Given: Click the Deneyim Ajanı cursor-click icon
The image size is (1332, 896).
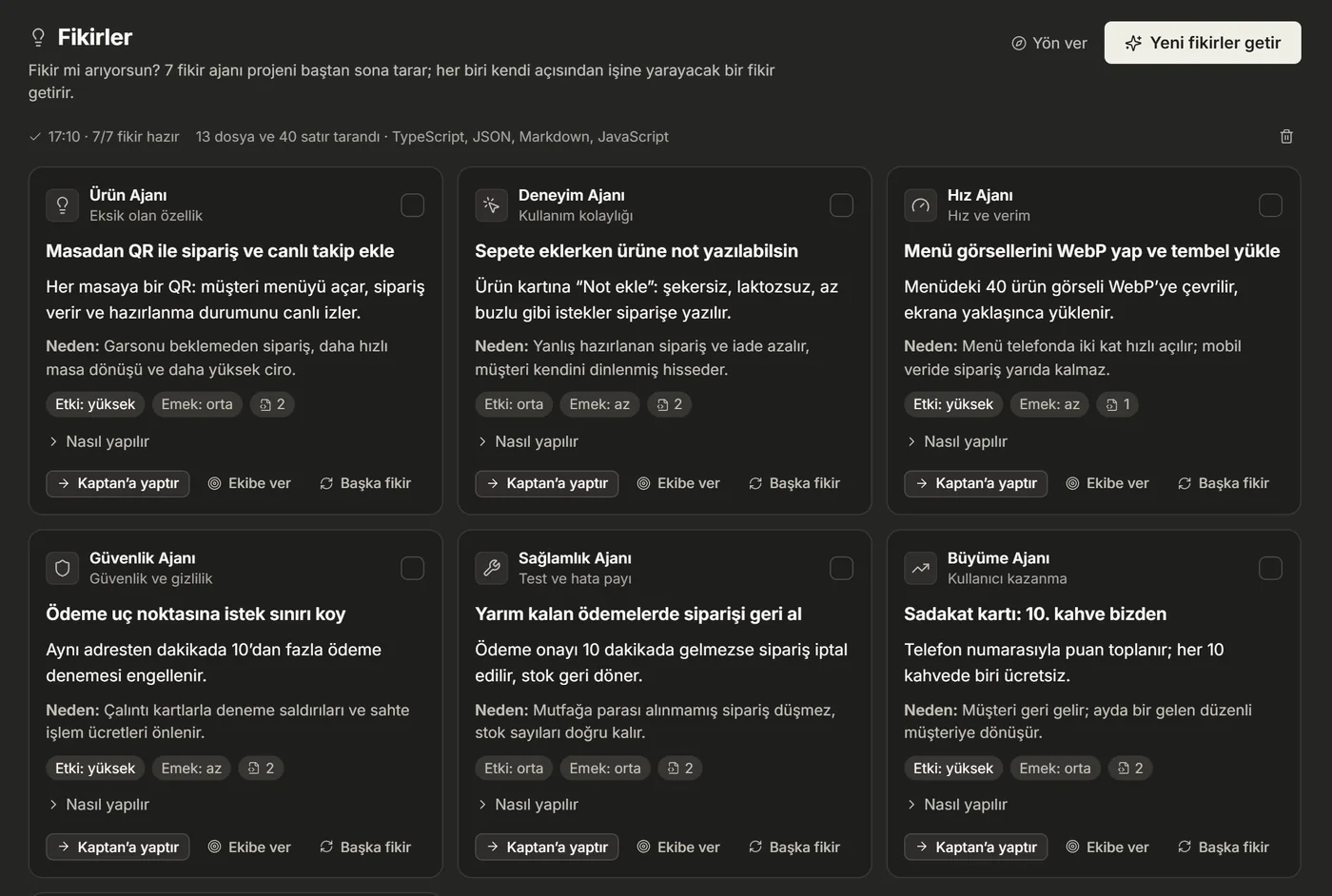Looking at the screenshot, I should [492, 205].
